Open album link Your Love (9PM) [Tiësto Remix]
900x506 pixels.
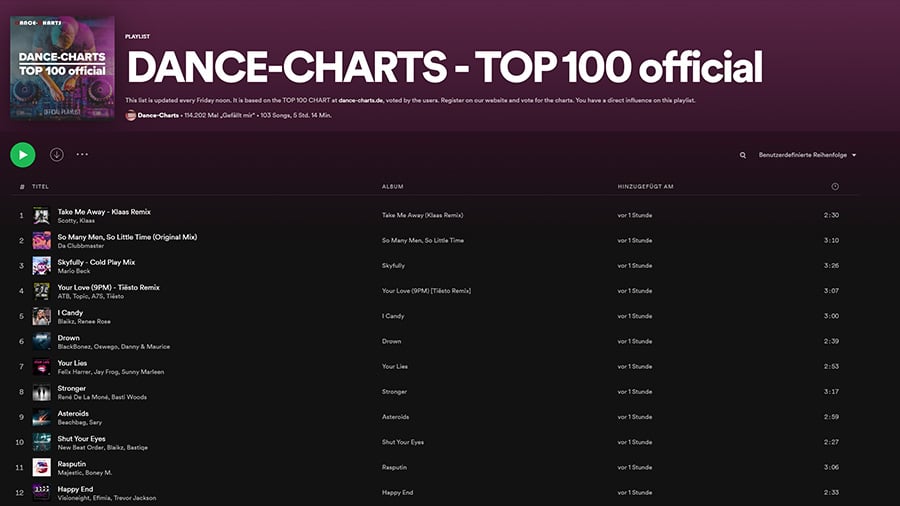426,291
